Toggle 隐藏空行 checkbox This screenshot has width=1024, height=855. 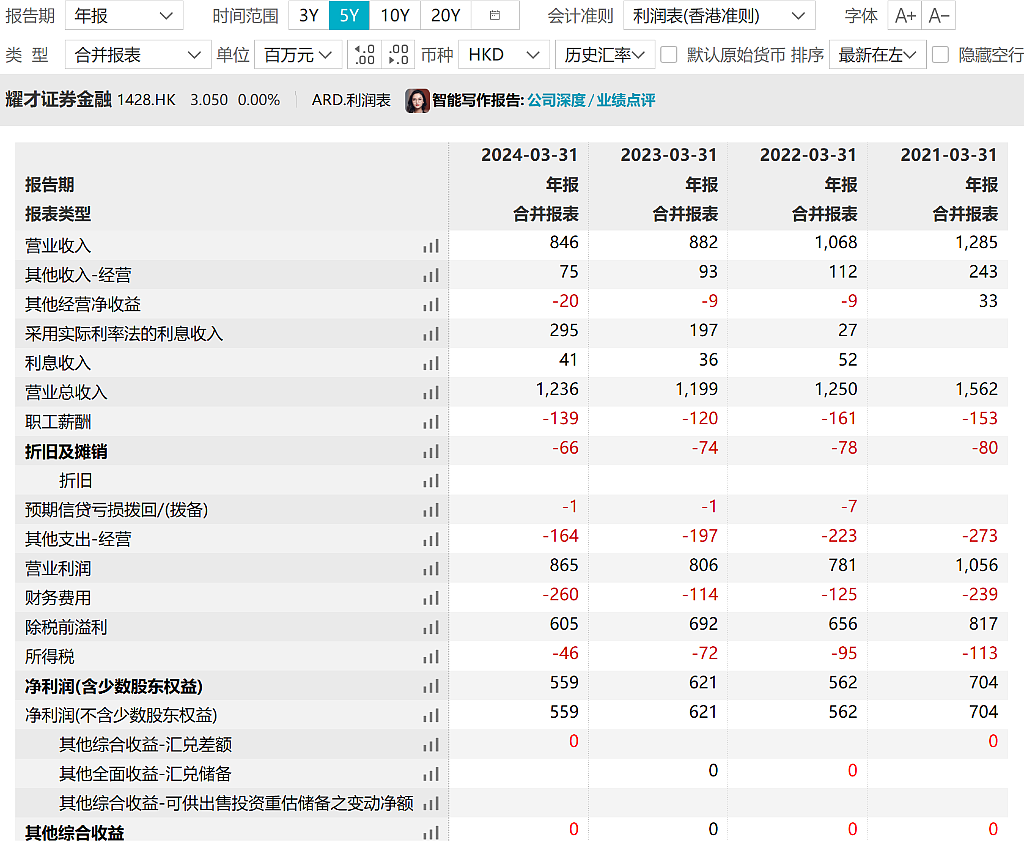tap(940, 55)
